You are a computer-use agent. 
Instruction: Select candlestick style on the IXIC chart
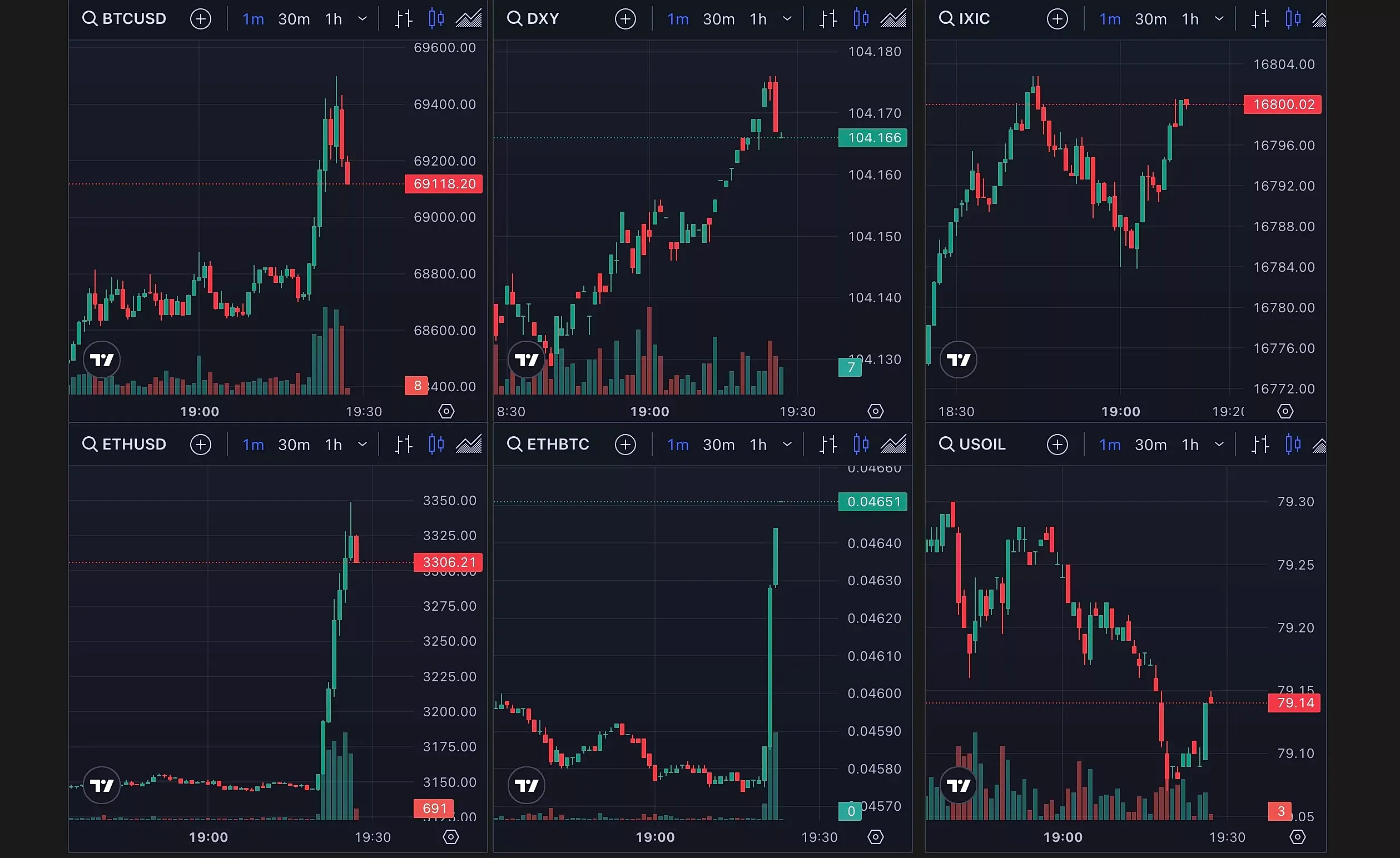[1293, 18]
